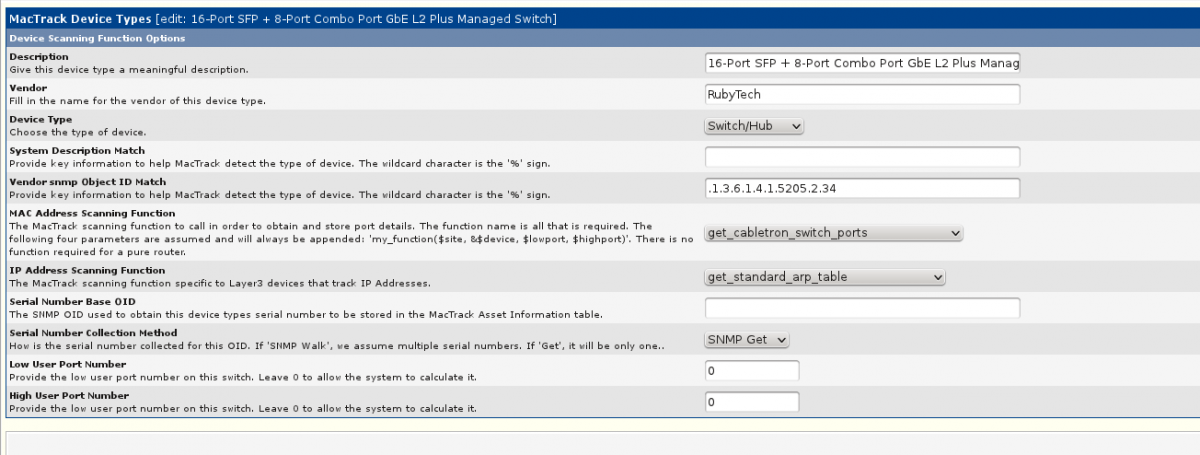Click the Vendor snmp Object ID Match label
1200x455 pixels.
[x=87, y=182]
